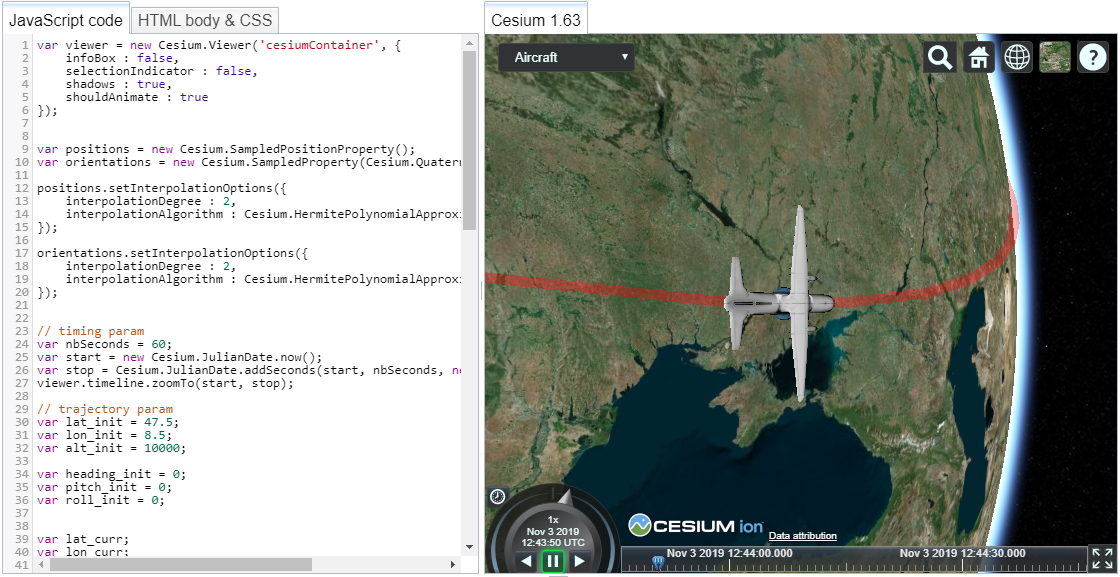Open the navigation help panel
The image size is (1120, 577).
(1092, 57)
